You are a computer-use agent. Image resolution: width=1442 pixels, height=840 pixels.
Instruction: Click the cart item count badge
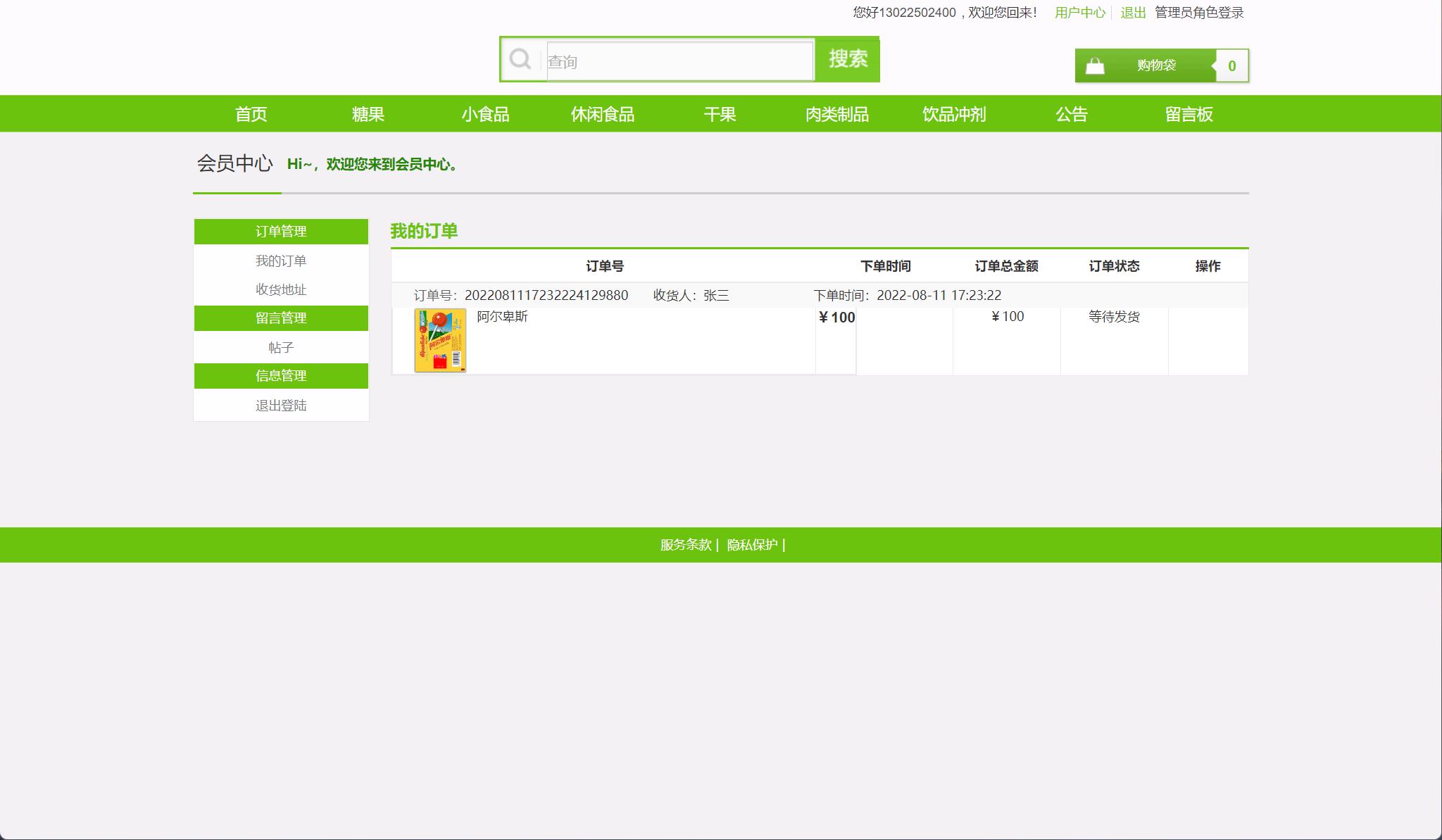coord(1231,65)
